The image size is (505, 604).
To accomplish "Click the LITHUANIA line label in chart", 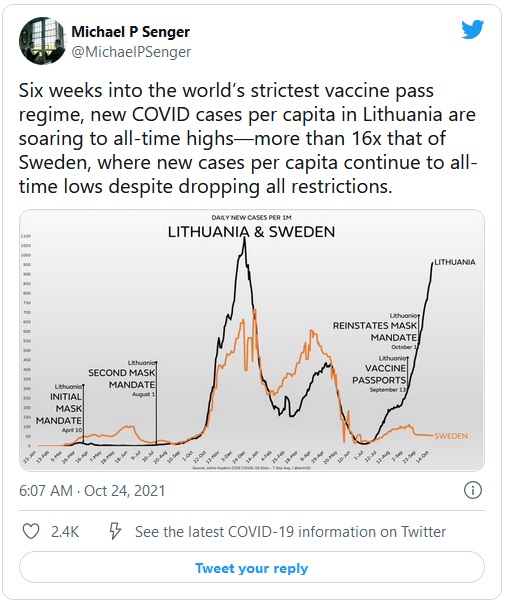I will point(455,262).
